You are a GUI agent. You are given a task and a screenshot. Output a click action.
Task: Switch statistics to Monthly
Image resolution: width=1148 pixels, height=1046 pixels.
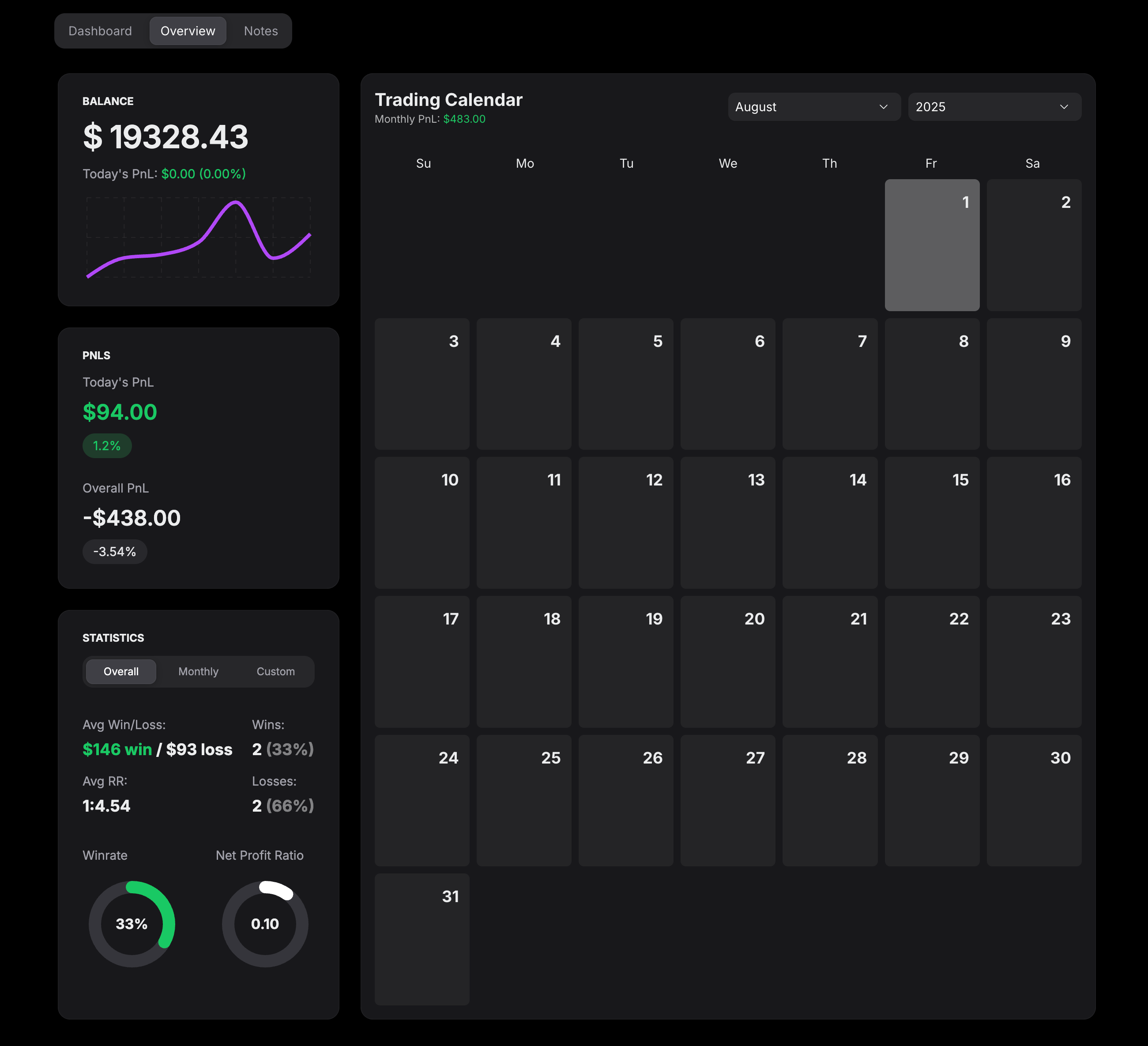click(198, 671)
